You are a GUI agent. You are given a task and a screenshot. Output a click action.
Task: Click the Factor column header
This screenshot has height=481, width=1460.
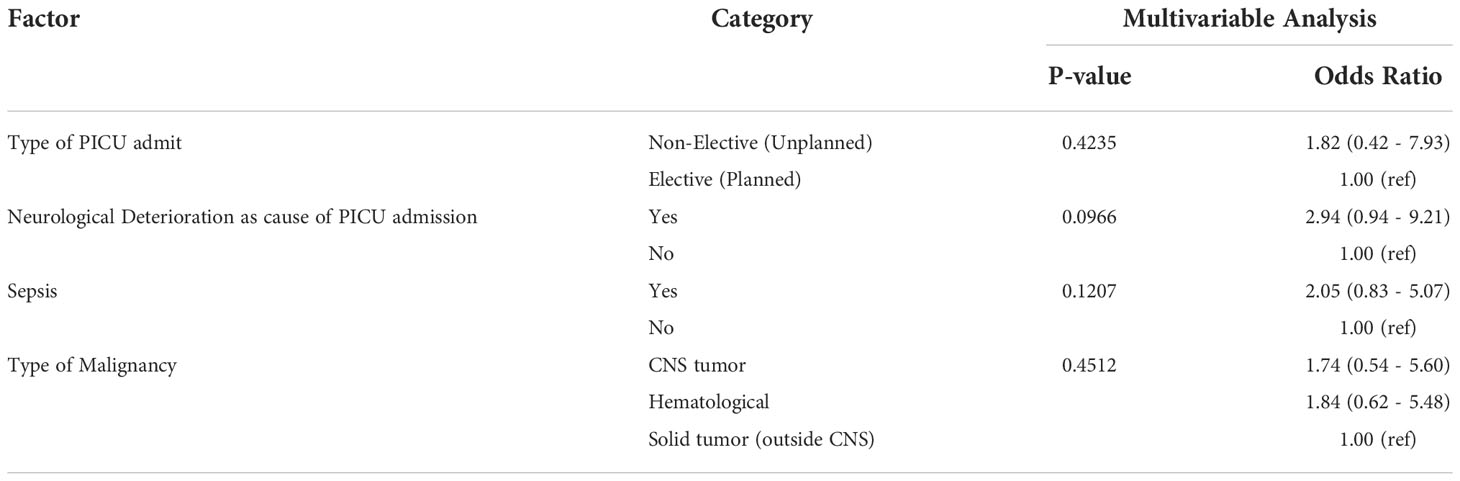[x=39, y=18]
